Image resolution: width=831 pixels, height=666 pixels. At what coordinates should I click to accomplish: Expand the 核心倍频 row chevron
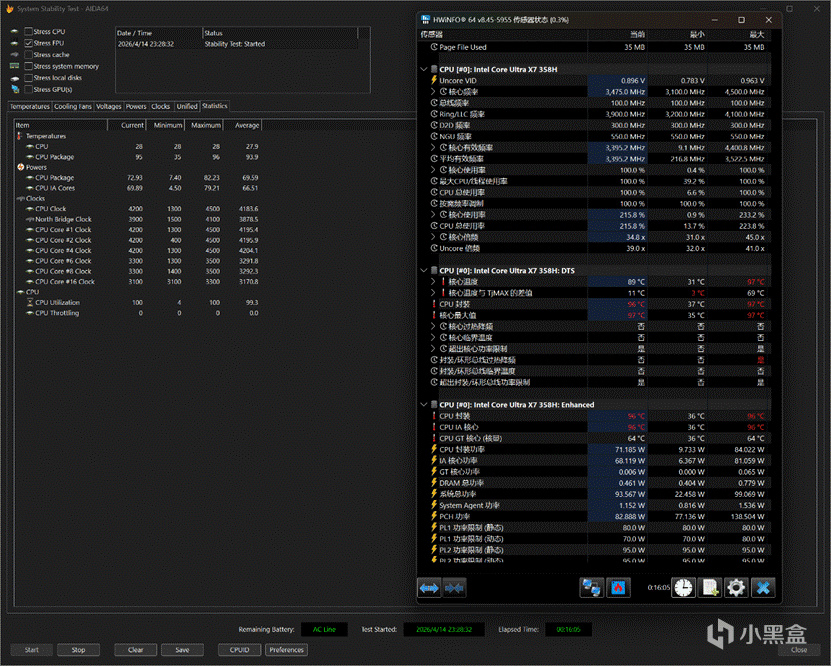click(433, 237)
